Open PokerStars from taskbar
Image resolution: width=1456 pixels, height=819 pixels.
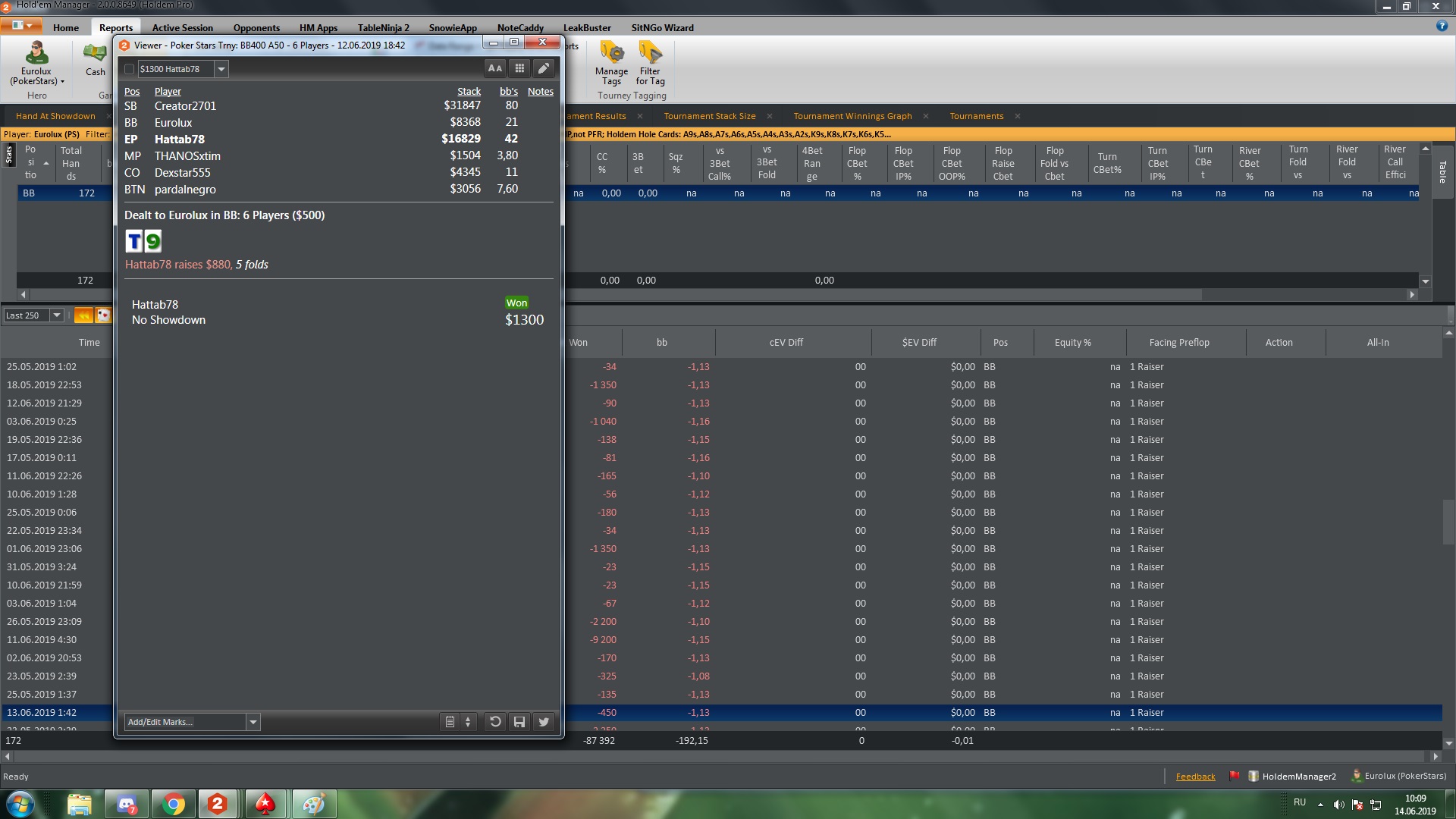[265, 804]
